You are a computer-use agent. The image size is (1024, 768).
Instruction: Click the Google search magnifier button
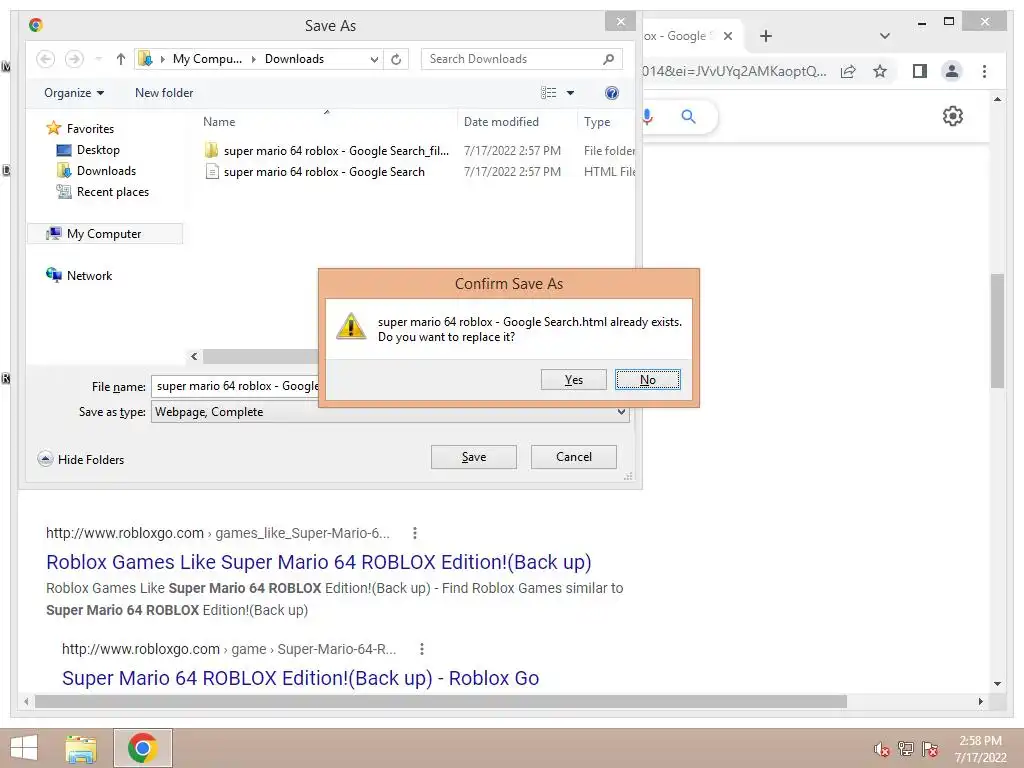click(x=688, y=117)
